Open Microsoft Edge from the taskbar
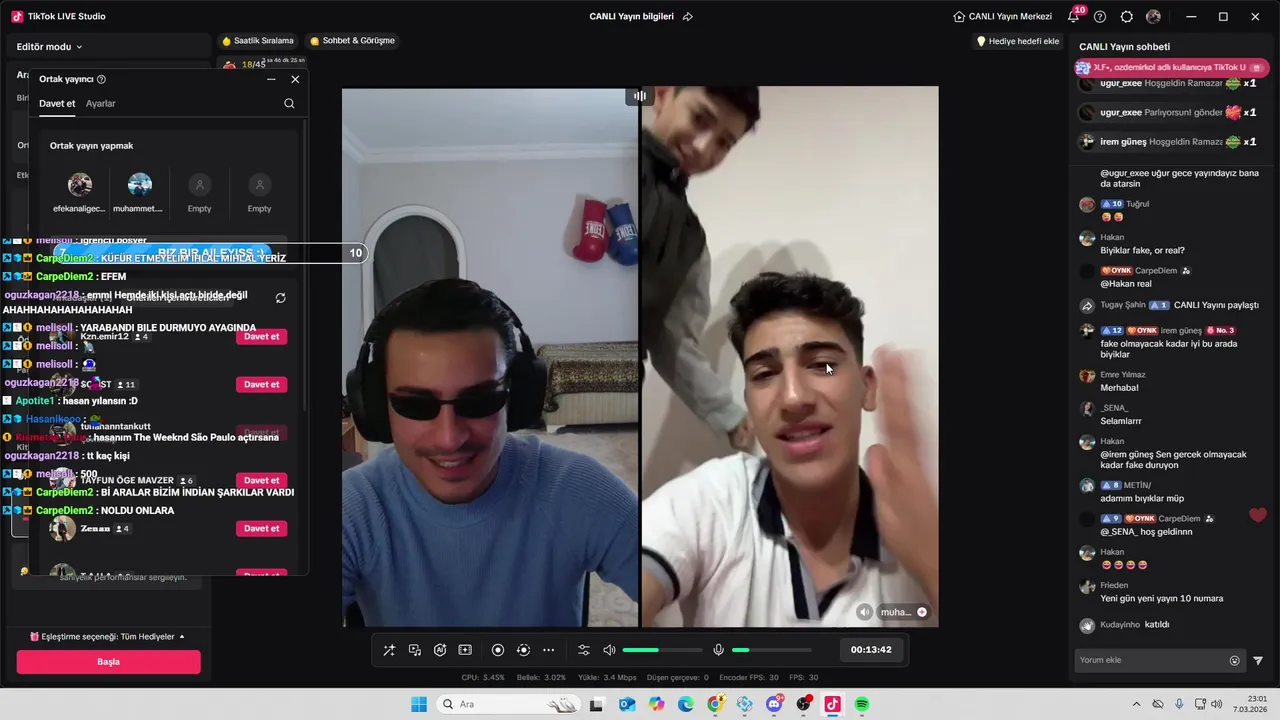The width and height of the screenshot is (1280, 720). coord(686,705)
